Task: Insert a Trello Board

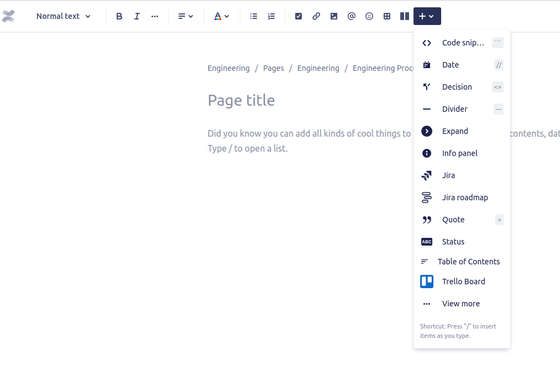Action: pyautogui.click(x=462, y=281)
